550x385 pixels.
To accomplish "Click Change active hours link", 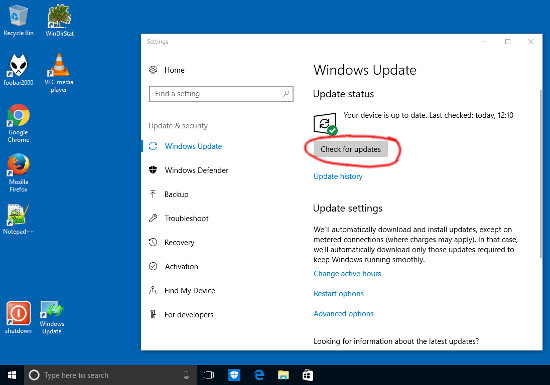I will pyautogui.click(x=347, y=273).
